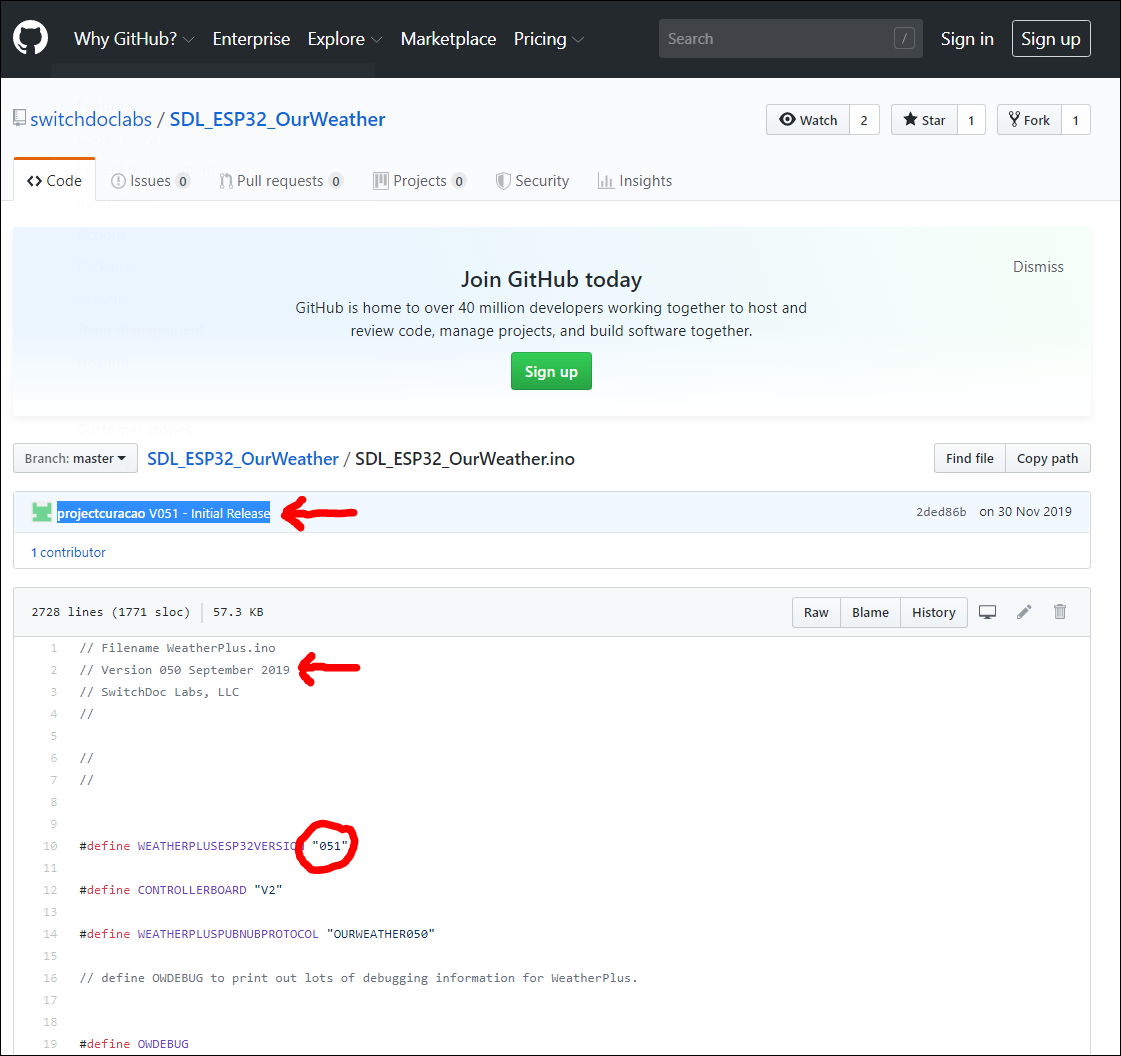The height and width of the screenshot is (1056, 1121).
Task: Open the stargazers count next to Star
Action: (x=971, y=120)
